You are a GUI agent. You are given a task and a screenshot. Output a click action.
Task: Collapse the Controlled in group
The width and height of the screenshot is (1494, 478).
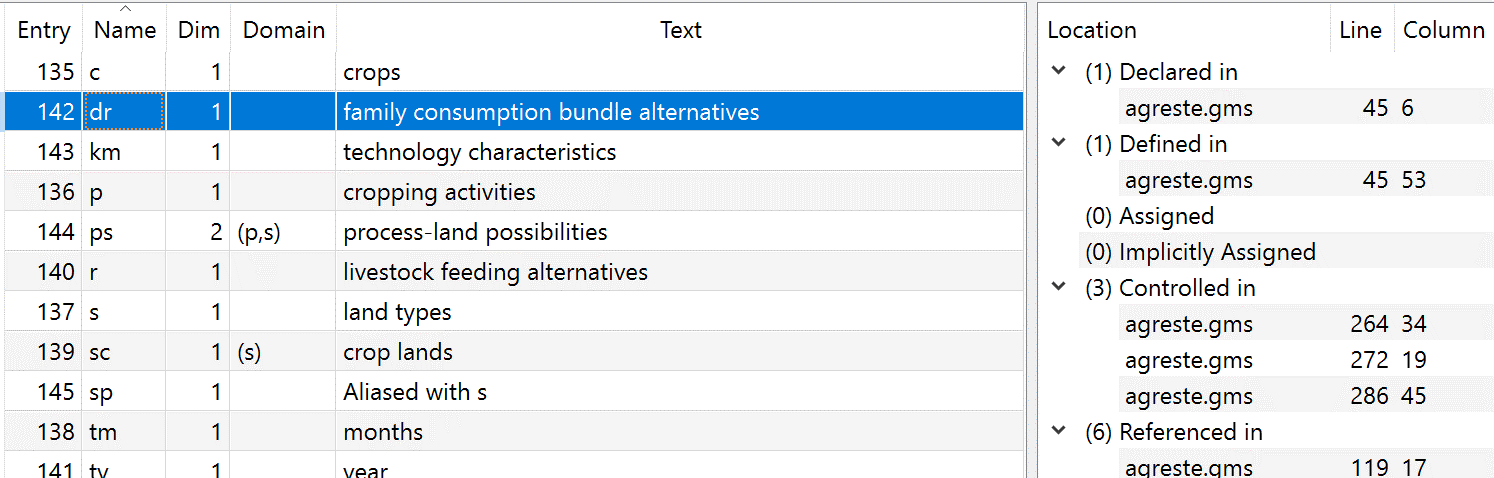pyautogui.click(x=1059, y=288)
